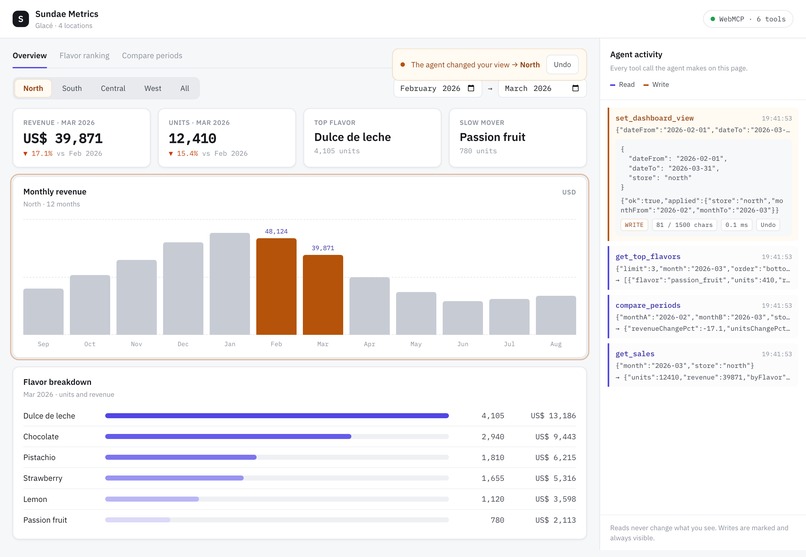The height and width of the screenshot is (557, 806).
Task: Click the Passion fruit progress bar
Action: point(277,519)
